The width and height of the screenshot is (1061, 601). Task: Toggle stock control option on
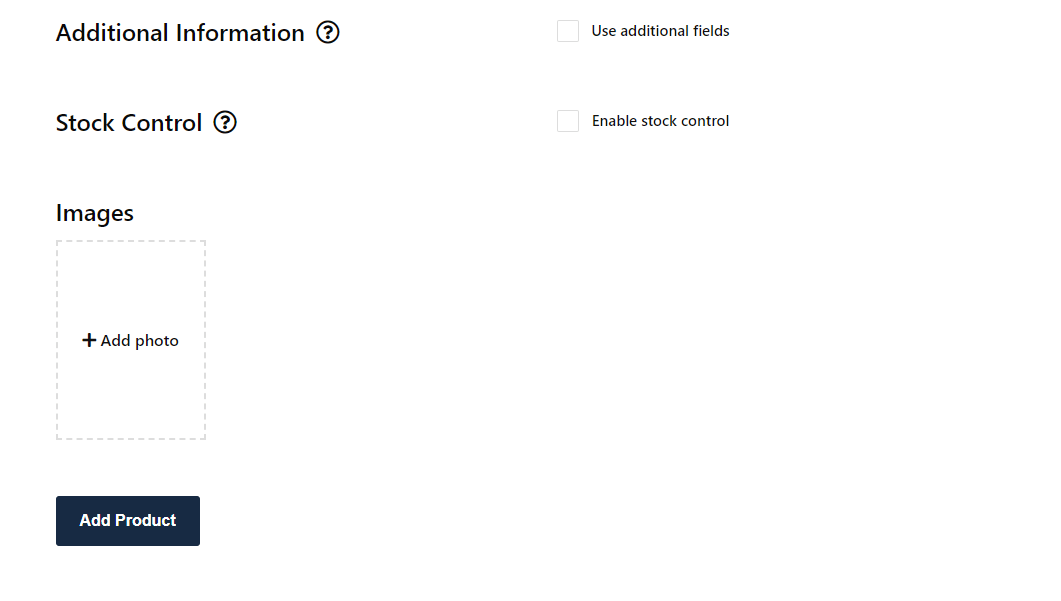[x=568, y=121]
